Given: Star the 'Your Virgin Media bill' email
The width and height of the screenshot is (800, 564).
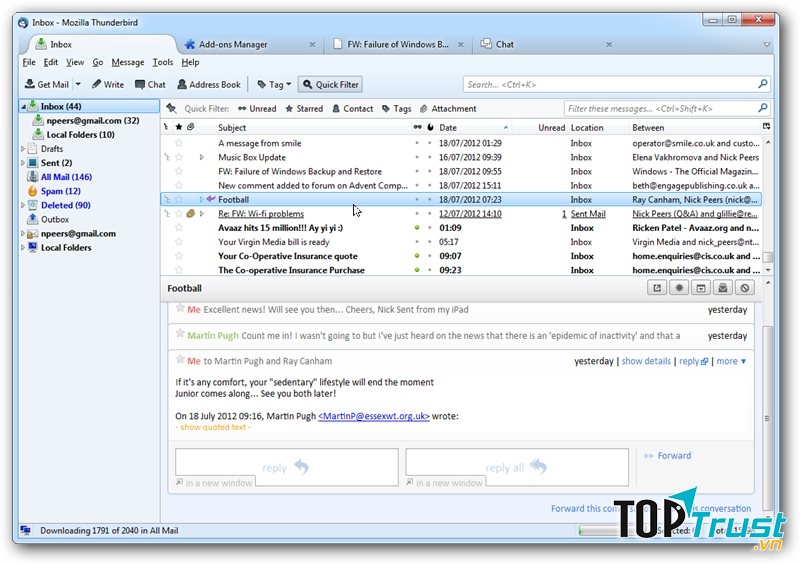Looking at the screenshot, I should tap(179, 242).
